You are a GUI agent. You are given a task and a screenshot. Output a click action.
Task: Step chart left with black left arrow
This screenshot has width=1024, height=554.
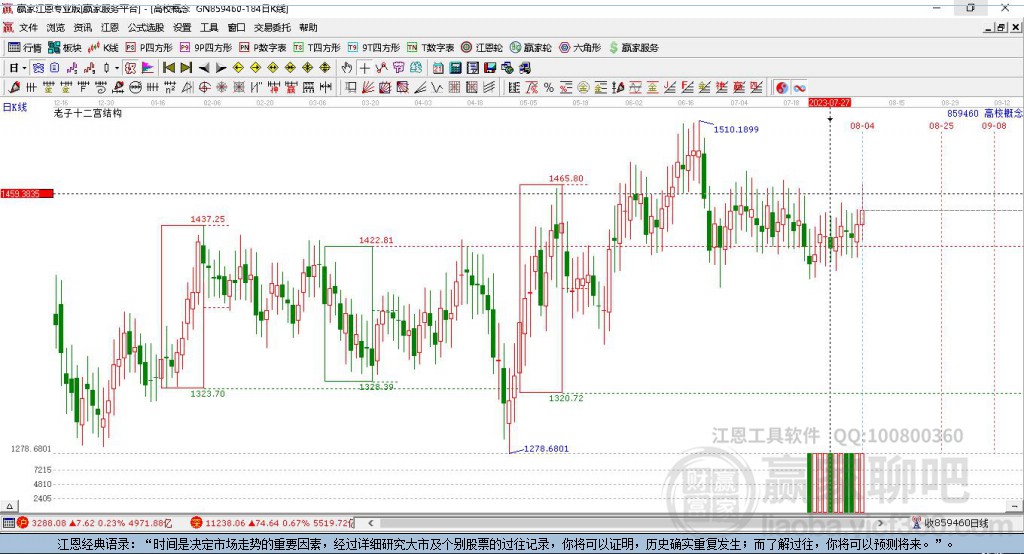pyautogui.click(x=204, y=68)
